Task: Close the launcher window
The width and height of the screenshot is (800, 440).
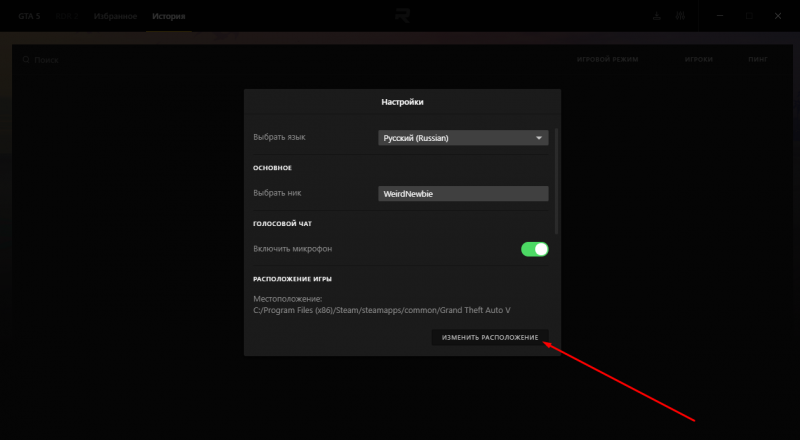Action: pos(776,17)
